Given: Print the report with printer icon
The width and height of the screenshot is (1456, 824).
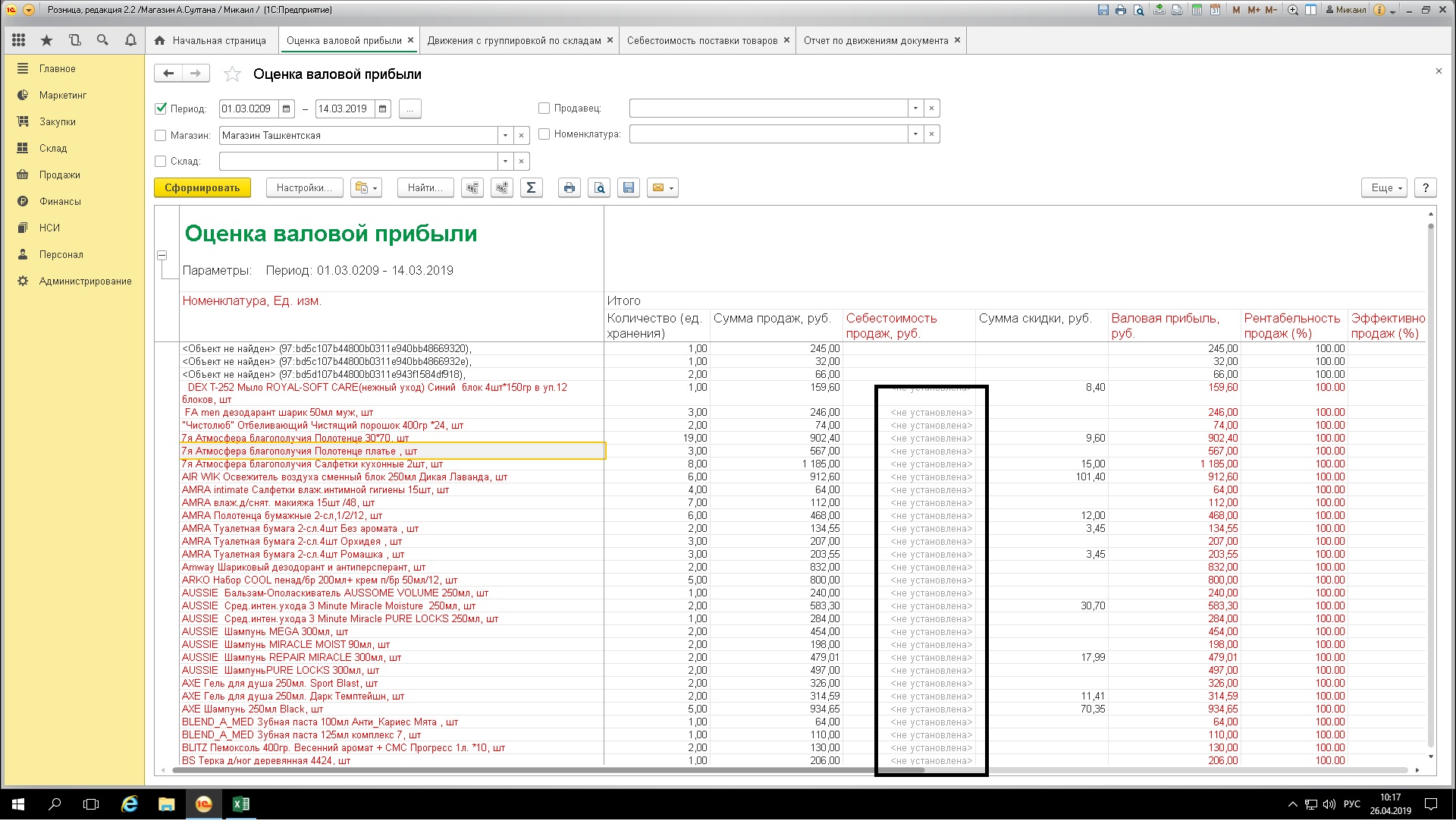Looking at the screenshot, I should tap(570, 188).
